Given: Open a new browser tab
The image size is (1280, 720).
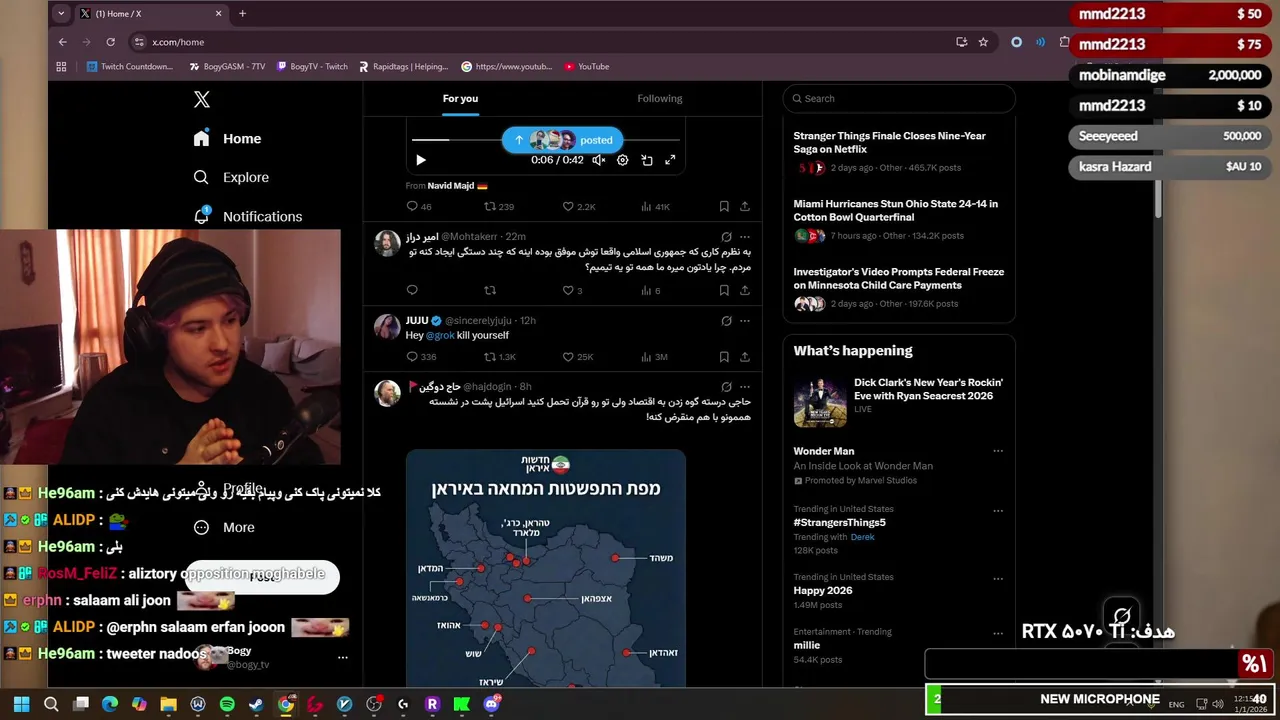Looking at the screenshot, I should [242, 13].
